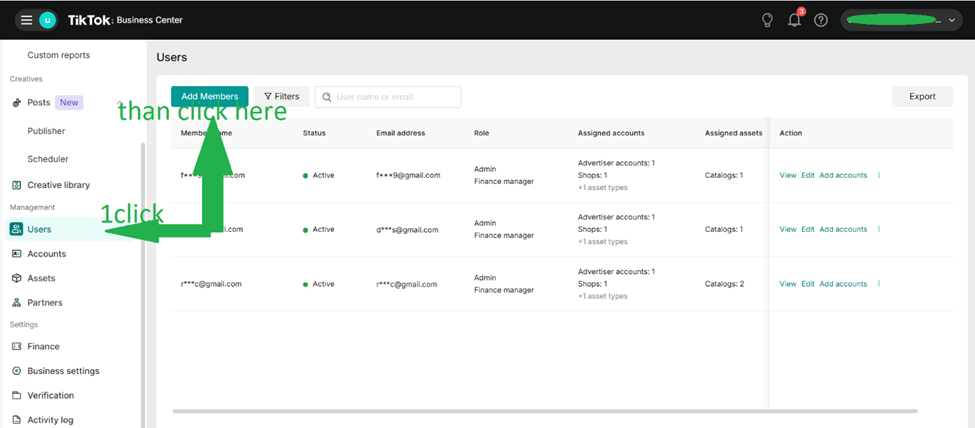Open Partners in the sidebar

point(45,303)
